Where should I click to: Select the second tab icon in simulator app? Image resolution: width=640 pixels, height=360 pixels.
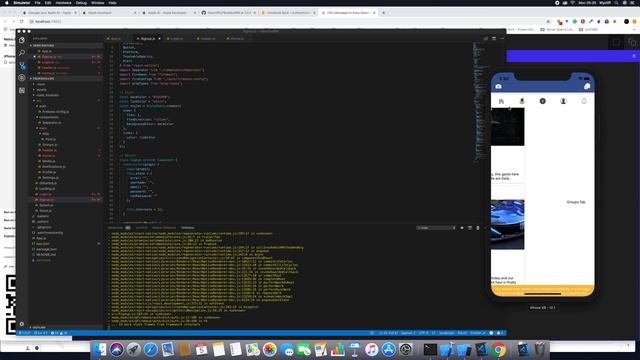522,101
